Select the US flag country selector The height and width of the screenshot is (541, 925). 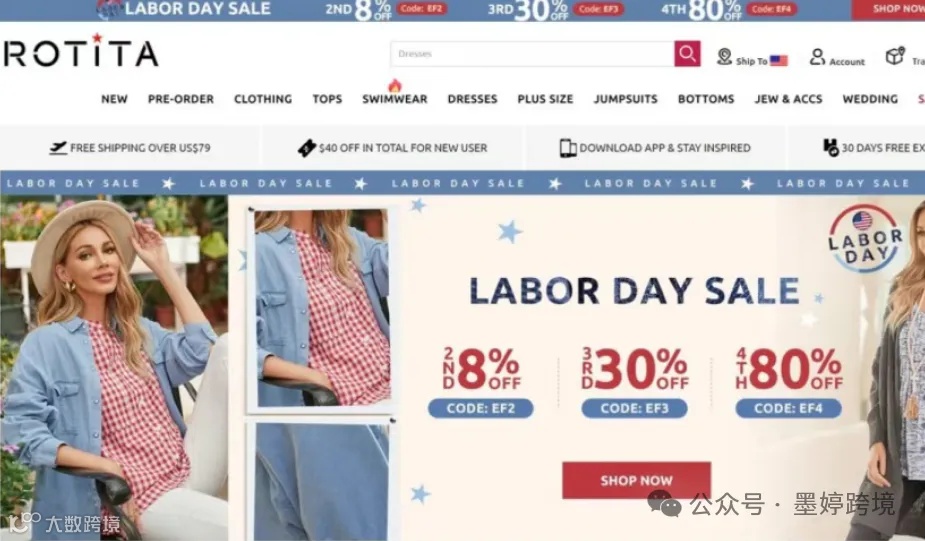coord(779,60)
